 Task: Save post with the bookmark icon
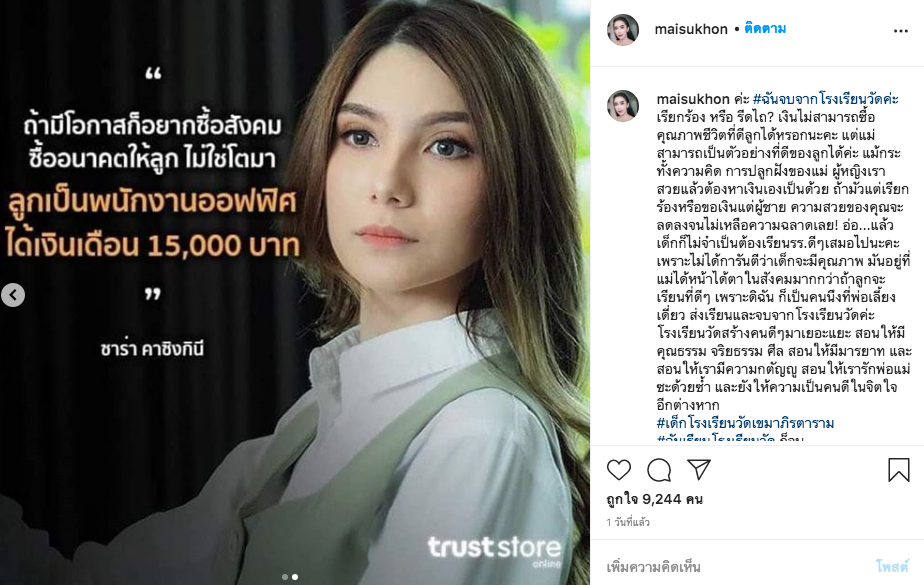click(899, 470)
